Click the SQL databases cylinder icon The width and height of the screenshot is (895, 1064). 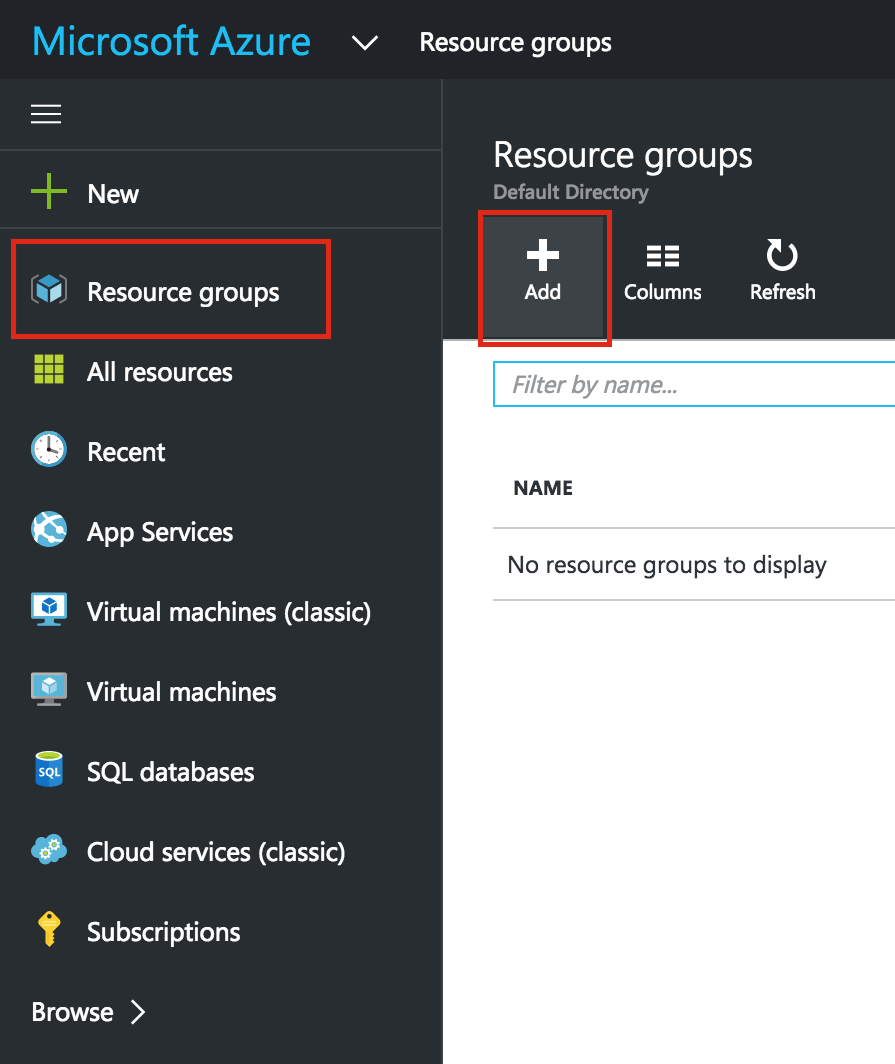click(x=49, y=769)
